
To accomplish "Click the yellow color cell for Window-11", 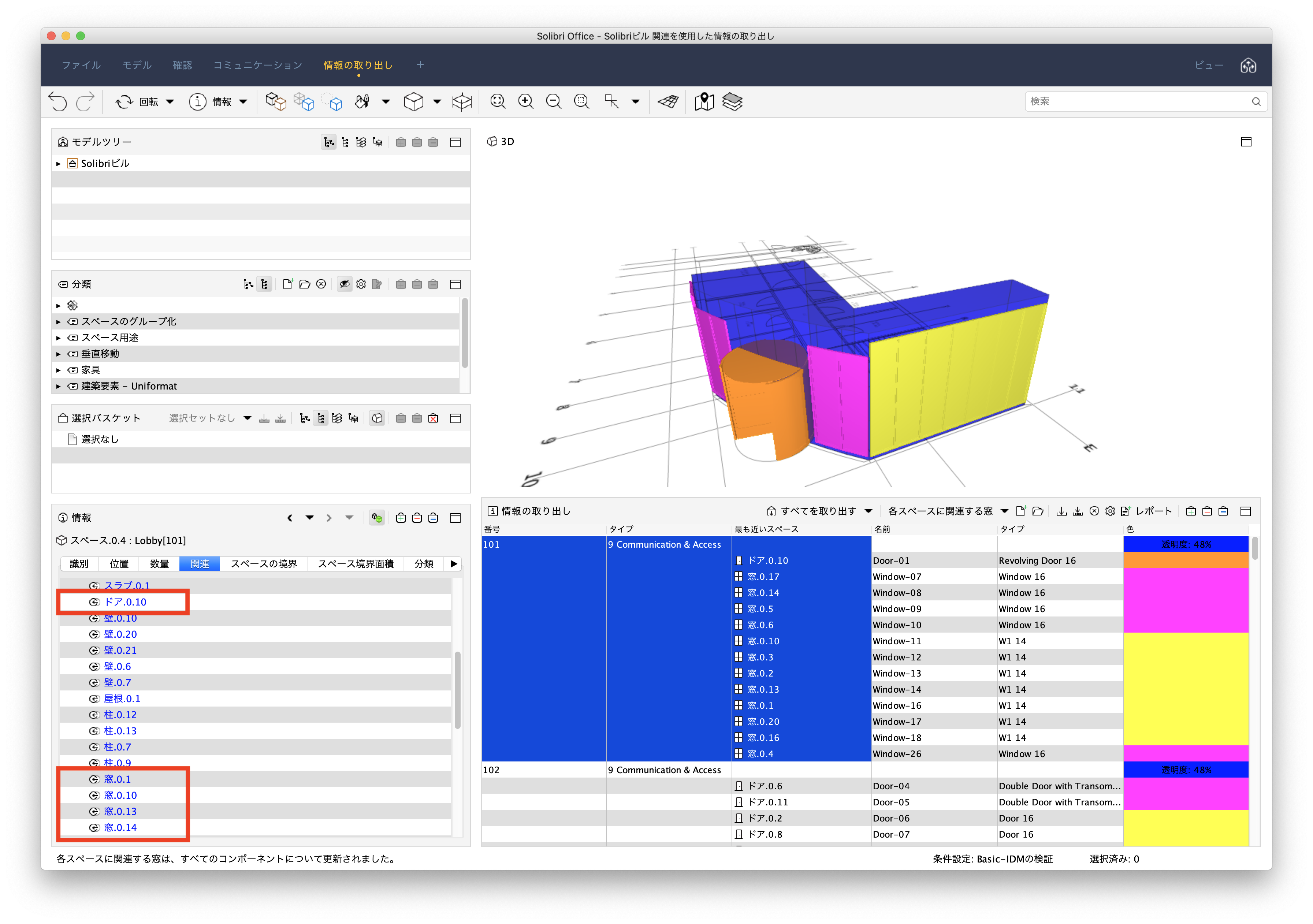I will click(1186, 641).
